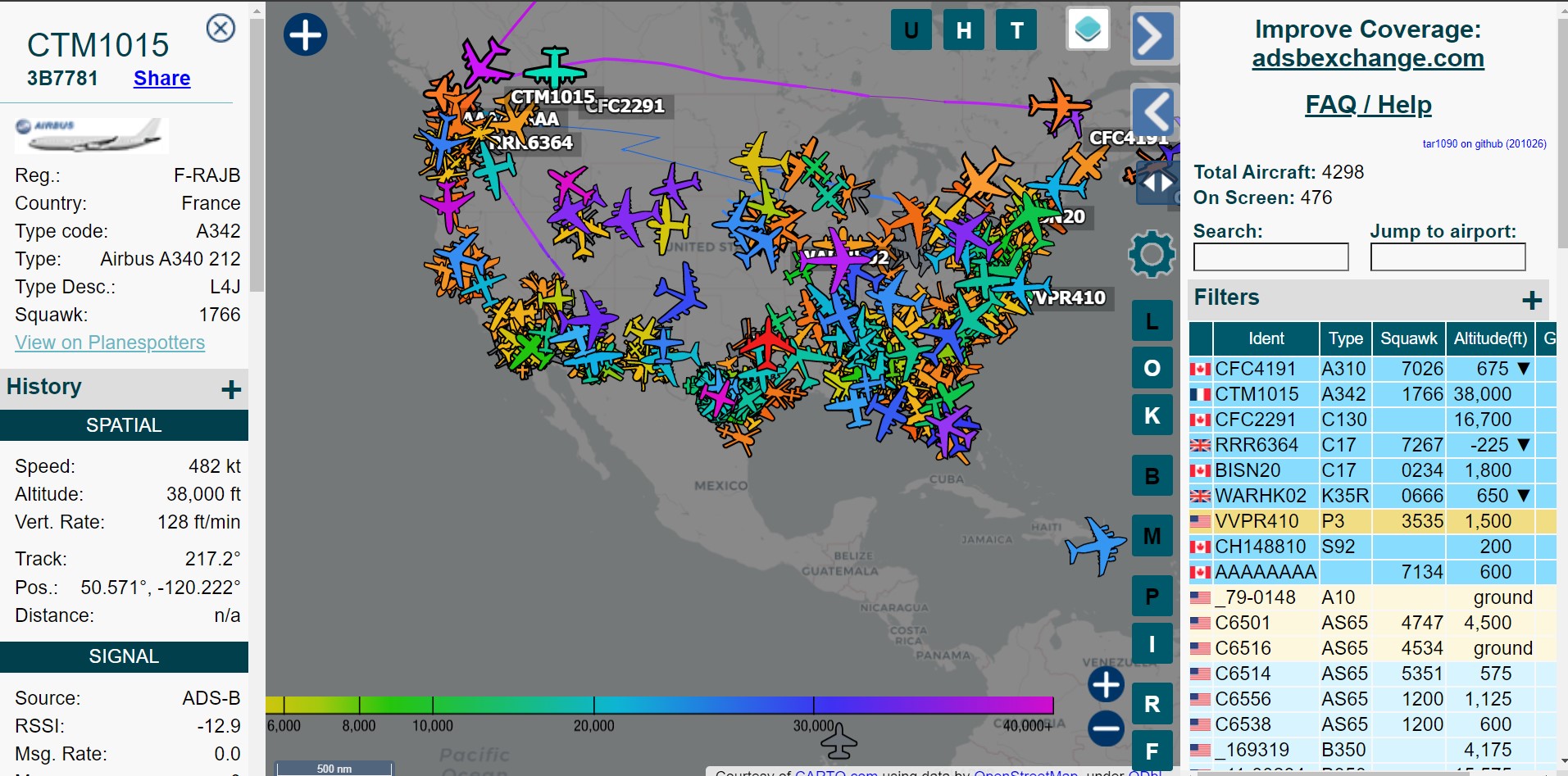The width and height of the screenshot is (1568, 776).
Task: Click the CFC2291 label on map
Action: point(626,106)
